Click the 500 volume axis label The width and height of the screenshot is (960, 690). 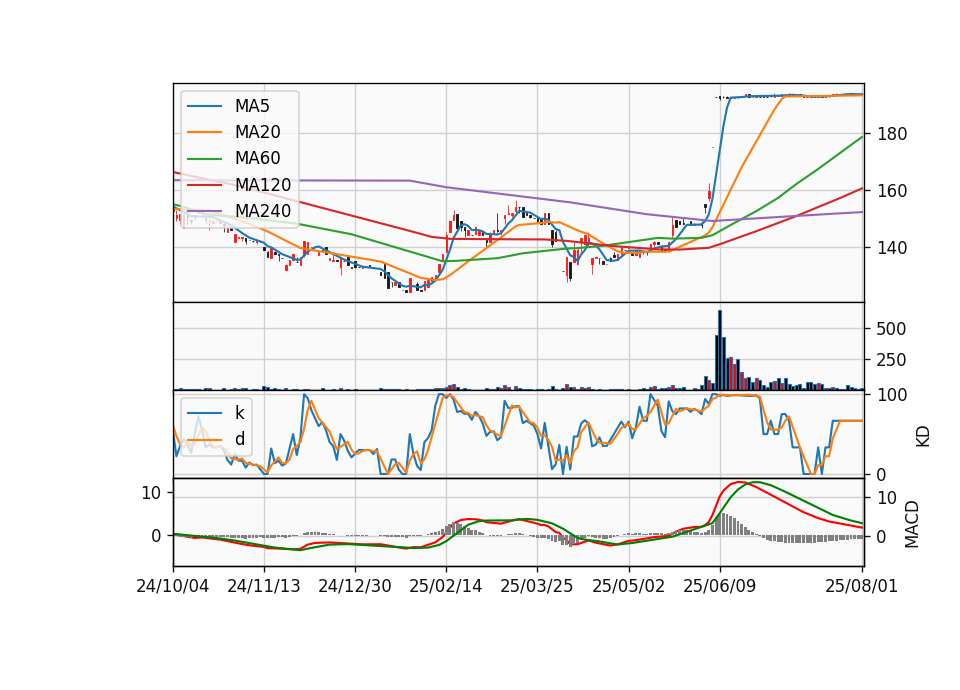(x=891, y=329)
